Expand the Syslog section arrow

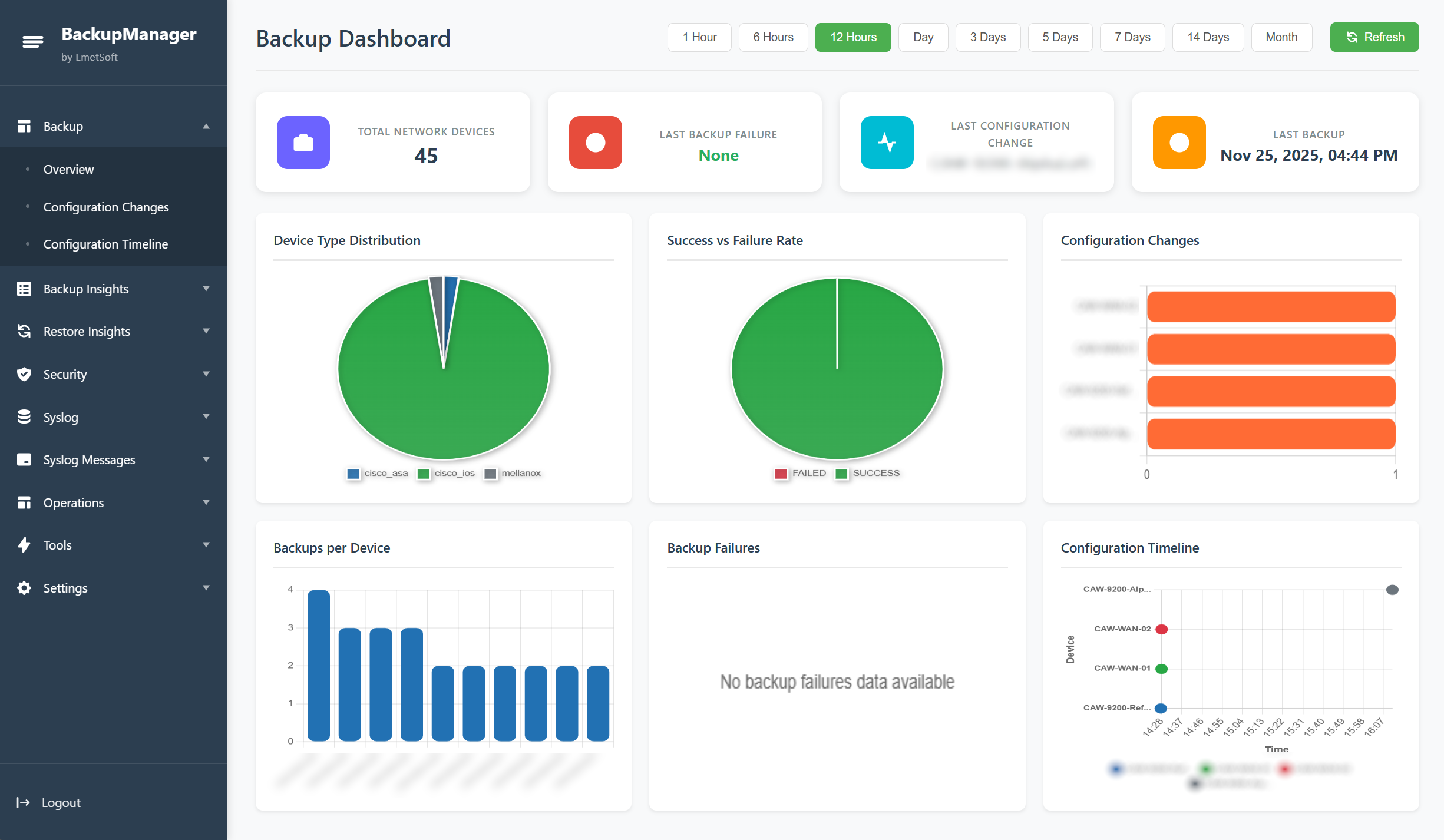[x=206, y=416]
